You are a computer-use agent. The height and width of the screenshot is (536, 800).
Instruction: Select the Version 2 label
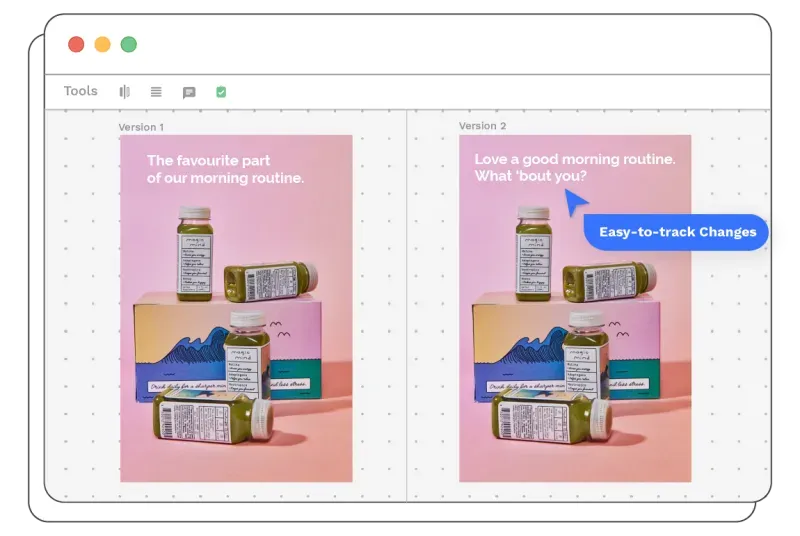point(482,125)
